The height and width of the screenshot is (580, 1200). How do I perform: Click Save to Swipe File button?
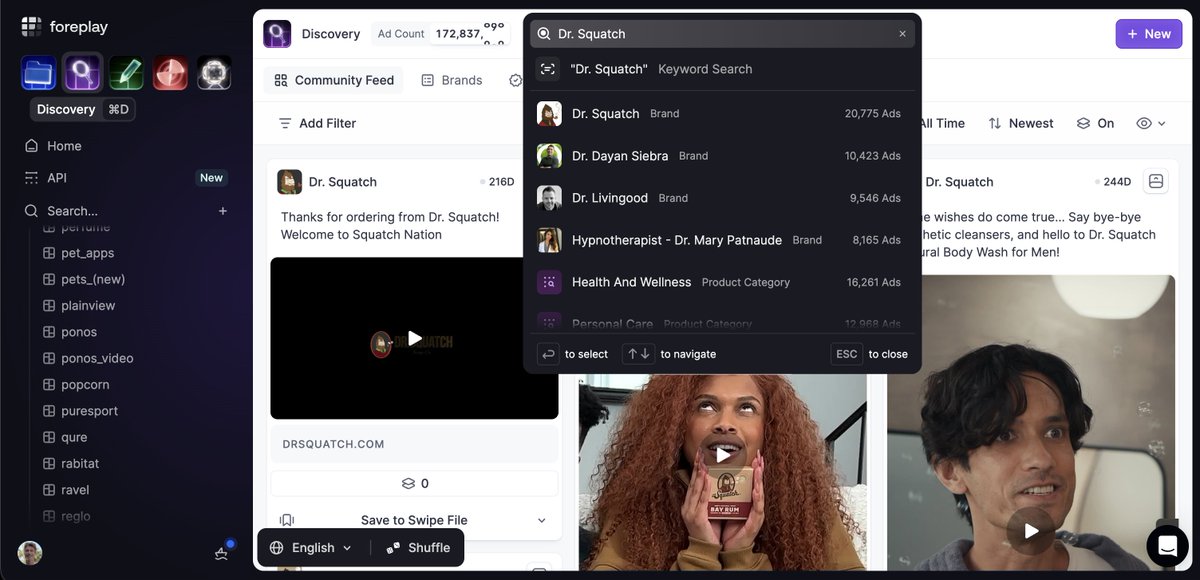[414, 520]
